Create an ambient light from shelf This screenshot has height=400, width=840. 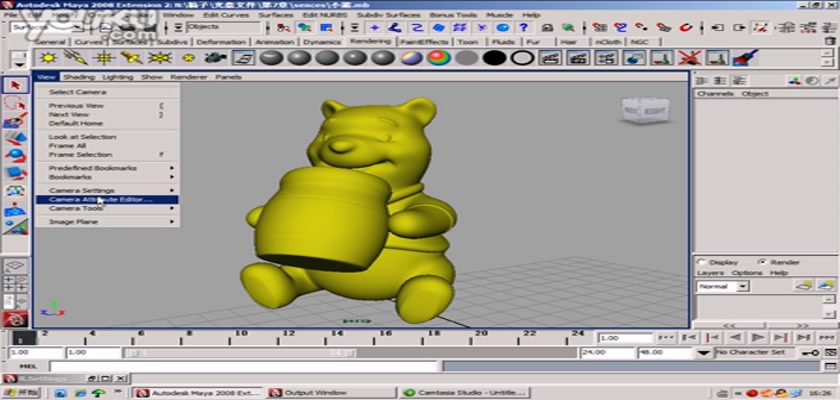coord(48,57)
